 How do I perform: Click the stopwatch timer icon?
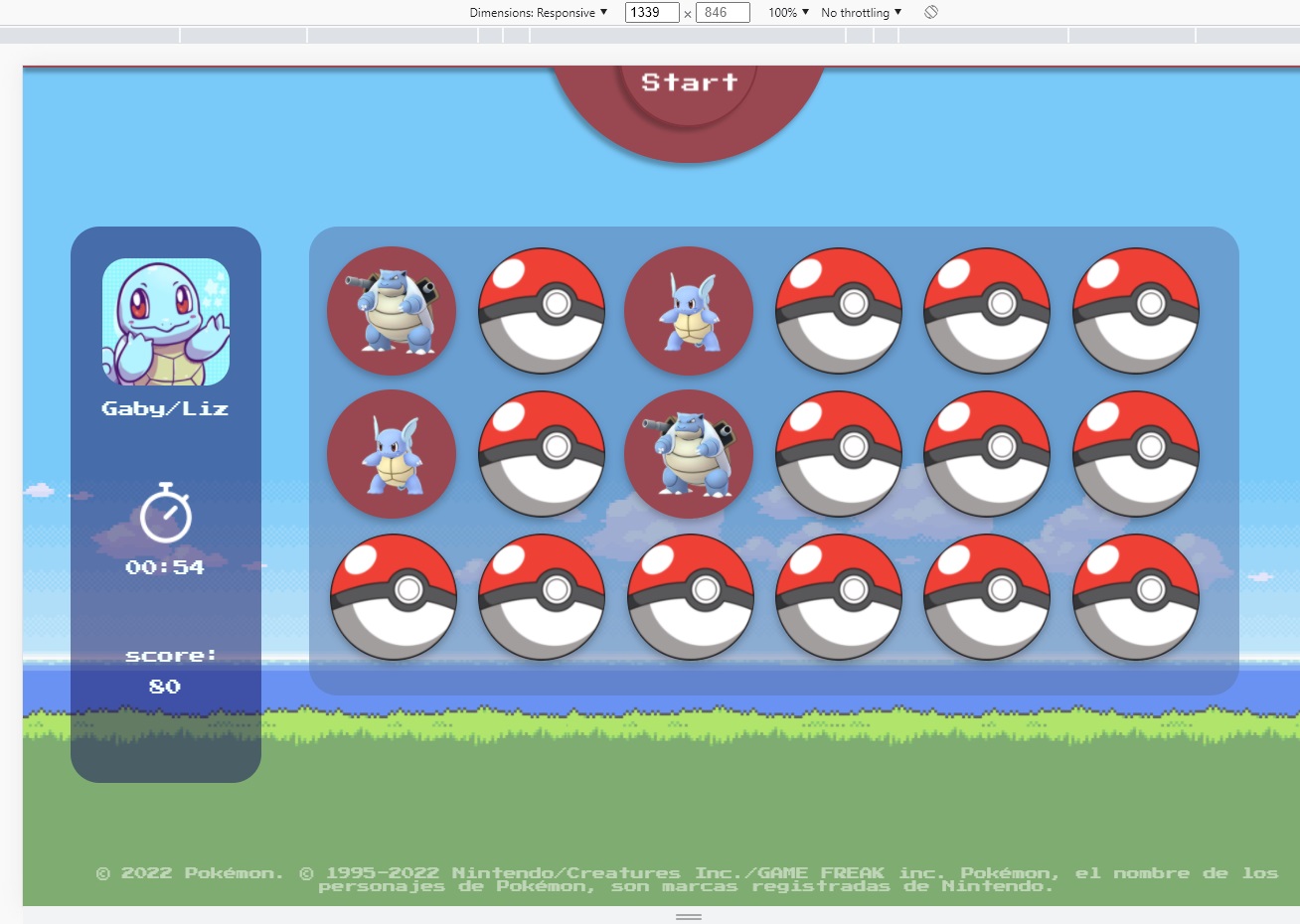tap(166, 513)
